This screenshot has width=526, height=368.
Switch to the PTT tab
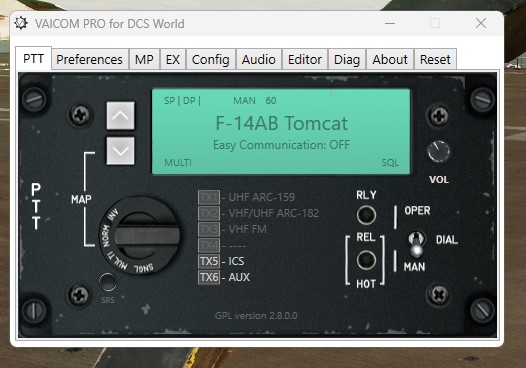point(33,59)
